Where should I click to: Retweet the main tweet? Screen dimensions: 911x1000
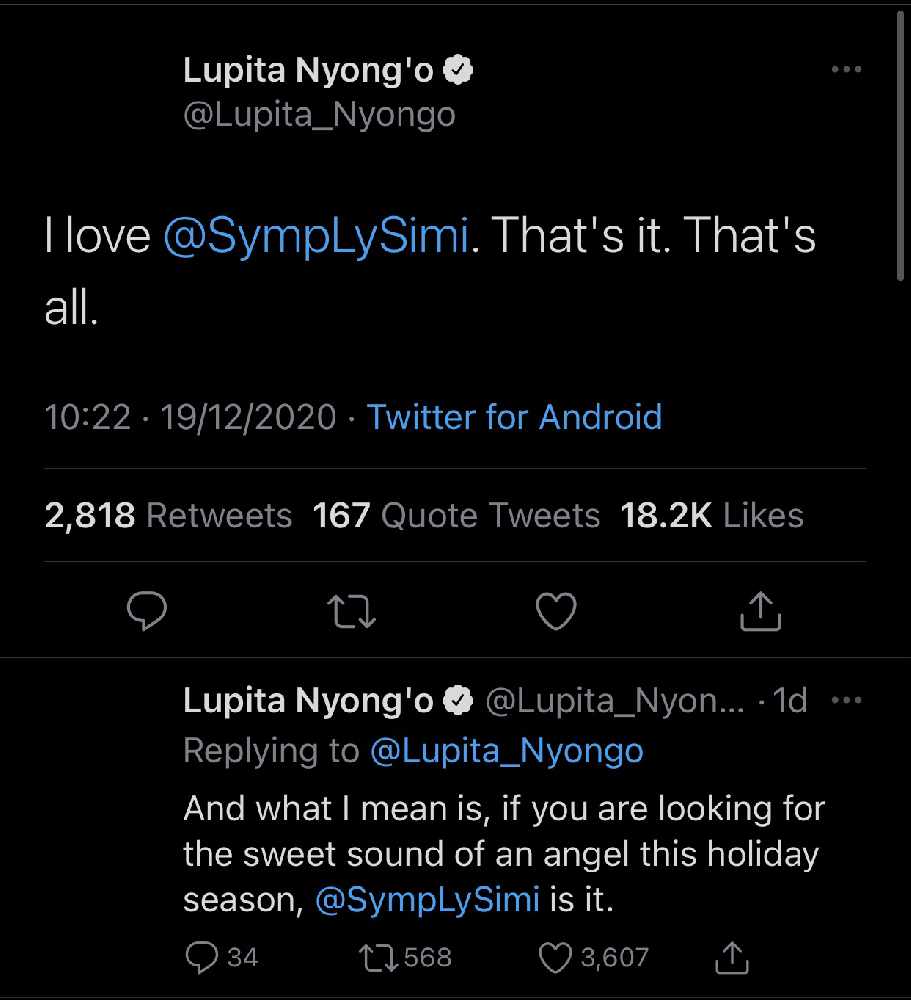click(x=353, y=612)
